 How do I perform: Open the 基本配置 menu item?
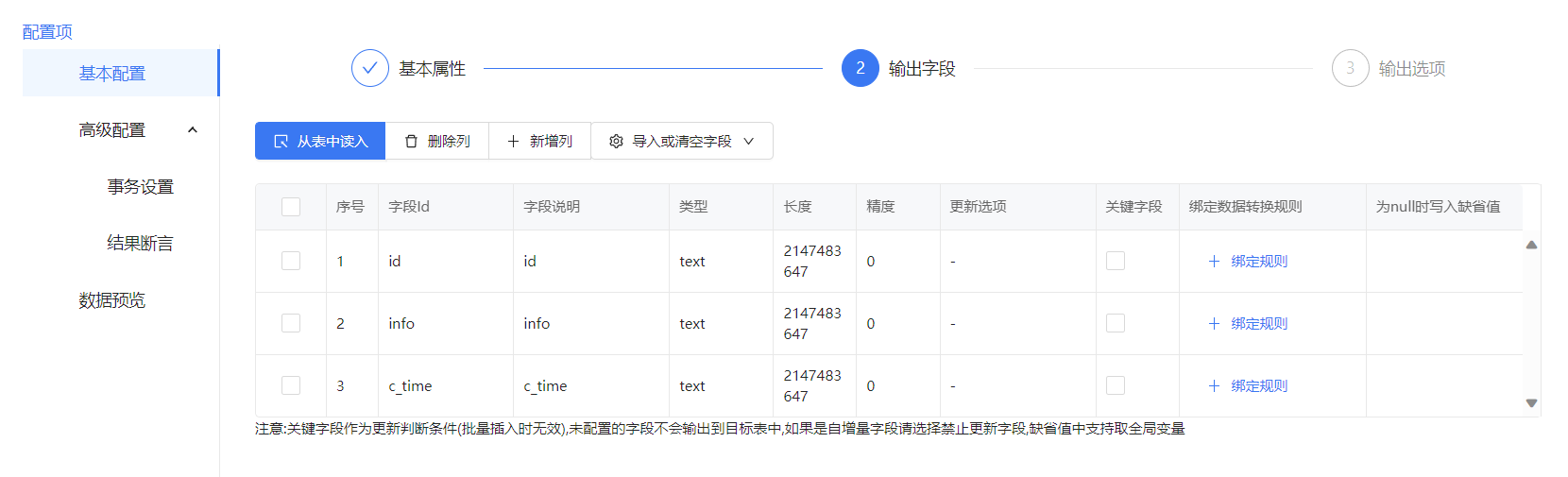coord(121,73)
